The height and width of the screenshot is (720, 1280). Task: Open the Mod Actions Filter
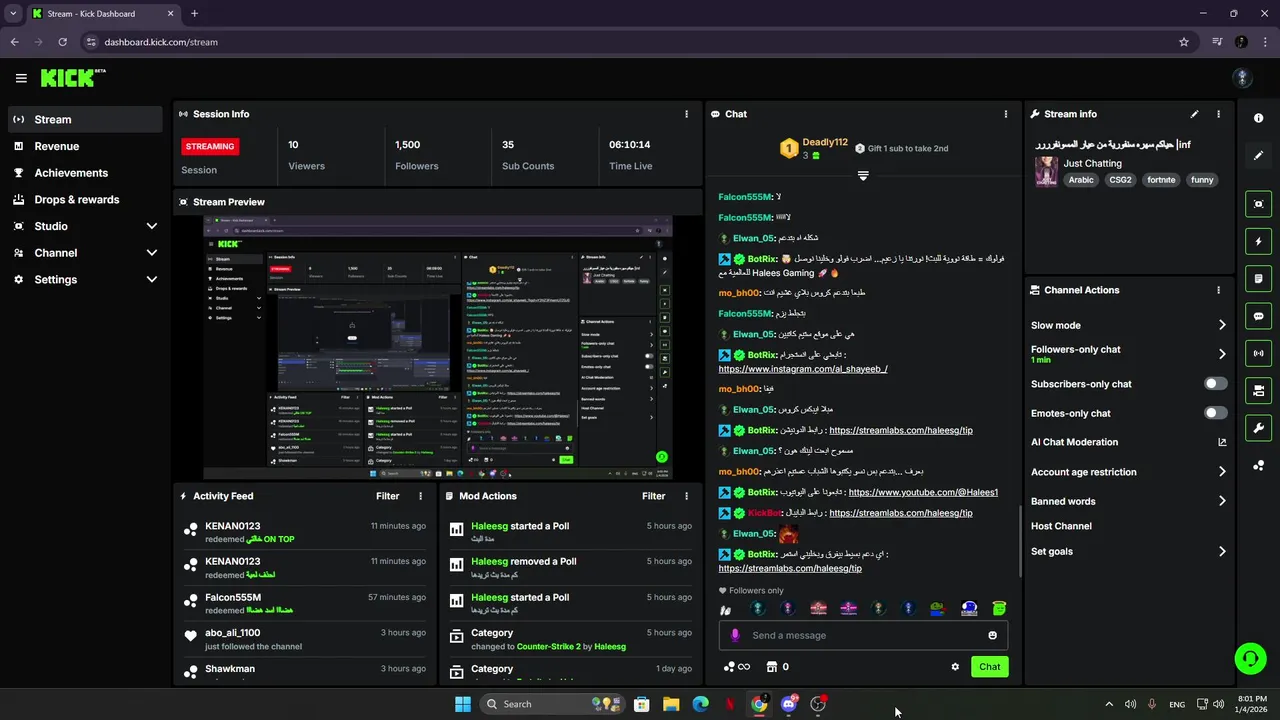653,496
